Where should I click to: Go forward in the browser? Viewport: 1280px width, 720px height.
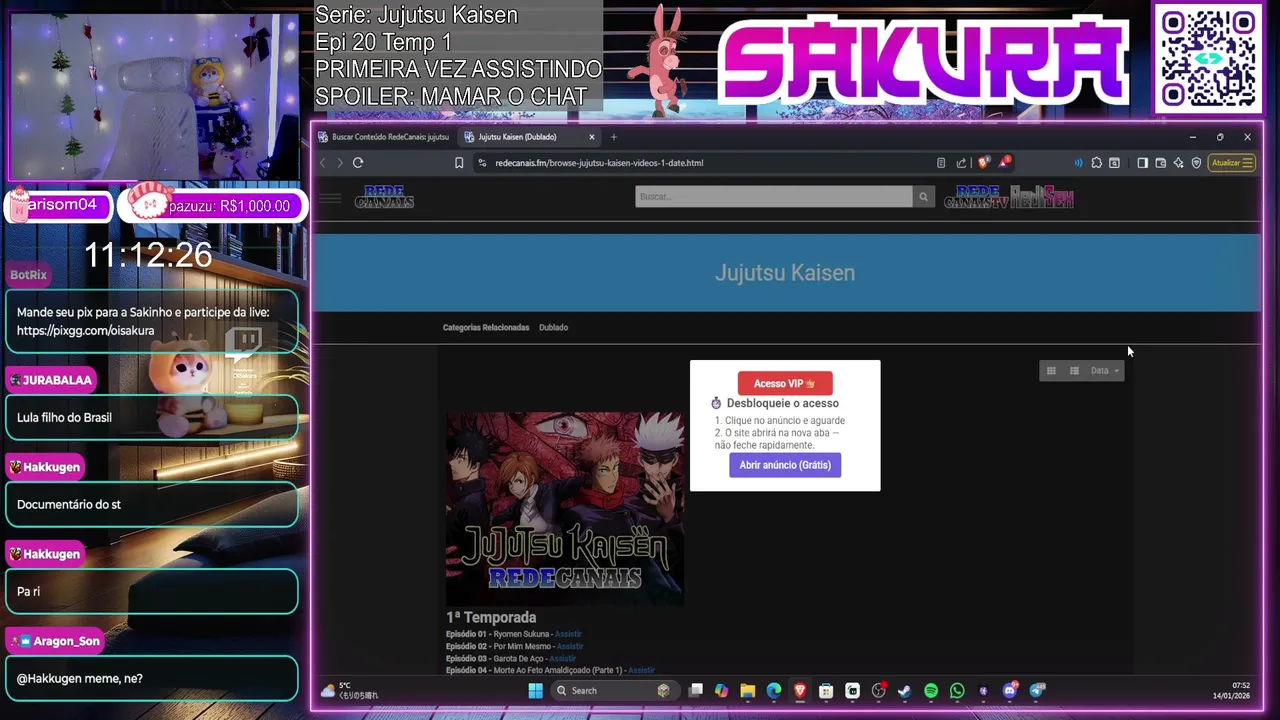tap(340, 163)
